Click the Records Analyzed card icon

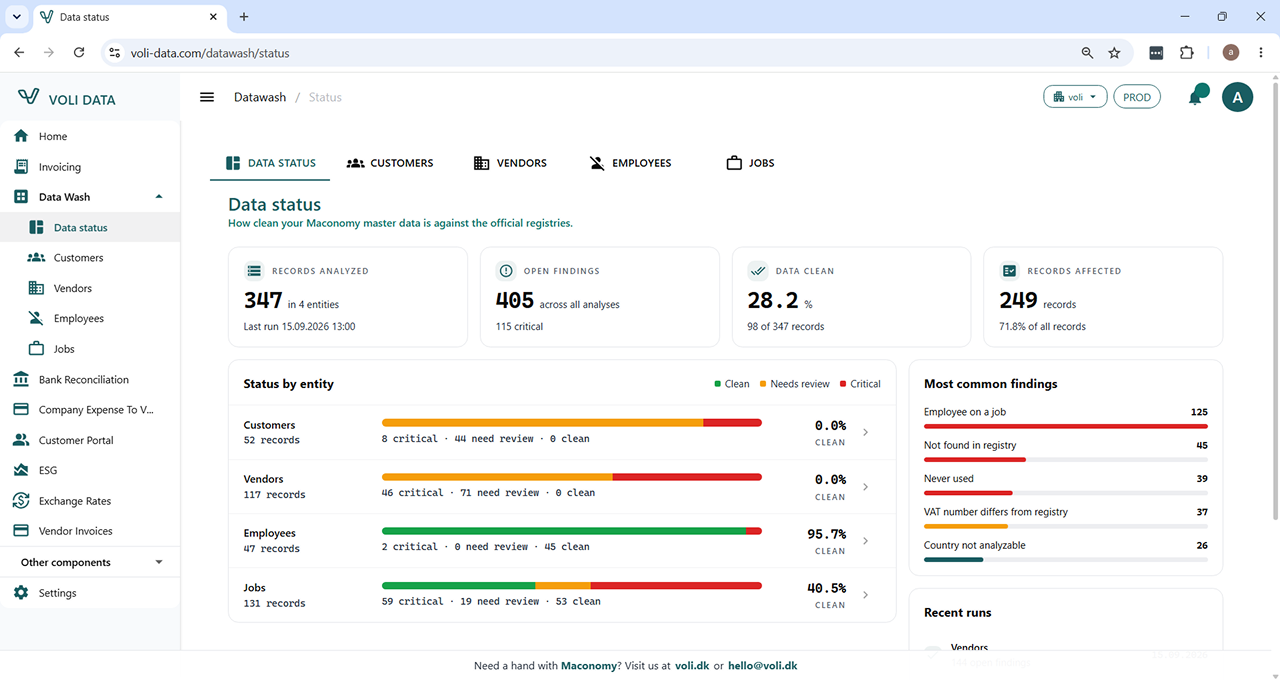(254, 271)
